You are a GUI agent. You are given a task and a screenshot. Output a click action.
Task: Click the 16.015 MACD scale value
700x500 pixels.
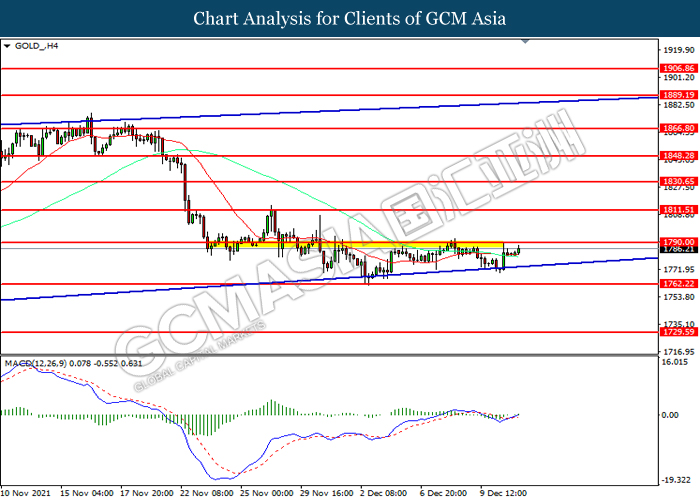pyautogui.click(x=674, y=362)
